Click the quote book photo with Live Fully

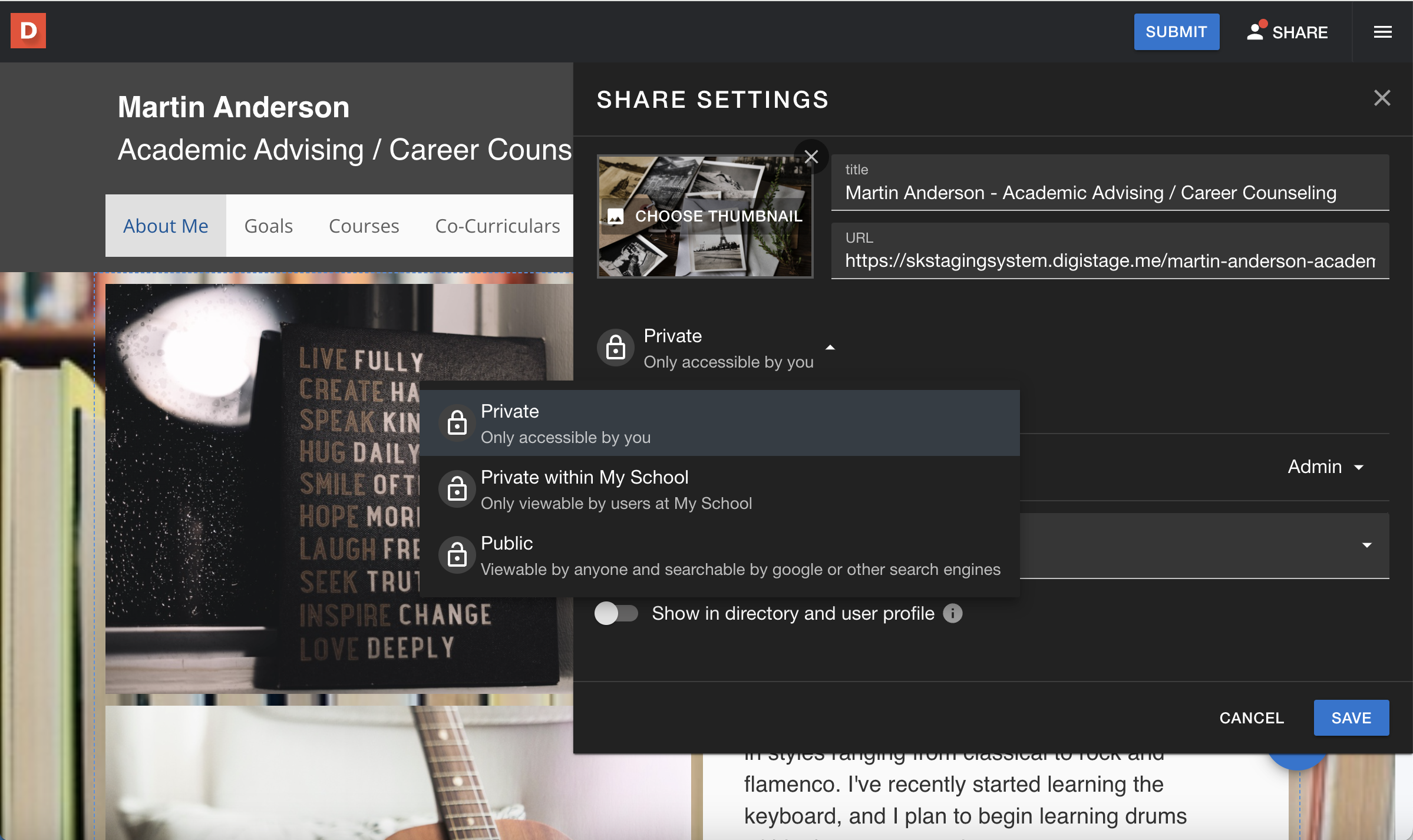click(339, 489)
